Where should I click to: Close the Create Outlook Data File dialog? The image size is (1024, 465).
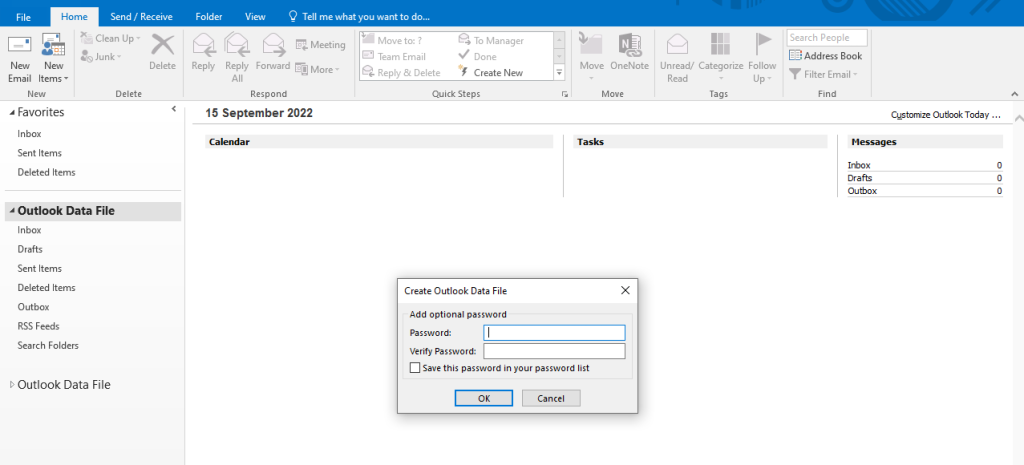[x=625, y=291]
